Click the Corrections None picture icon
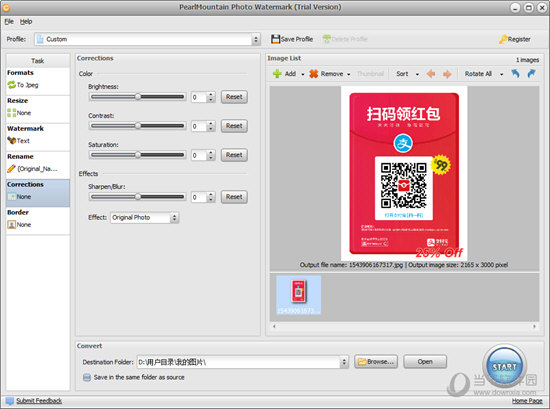 12,196
